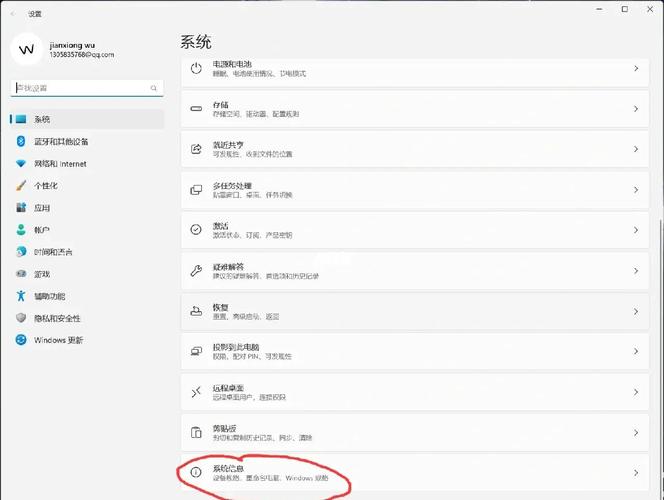Click the account name jianxiong wu

pyautogui.click(x=72, y=45)
